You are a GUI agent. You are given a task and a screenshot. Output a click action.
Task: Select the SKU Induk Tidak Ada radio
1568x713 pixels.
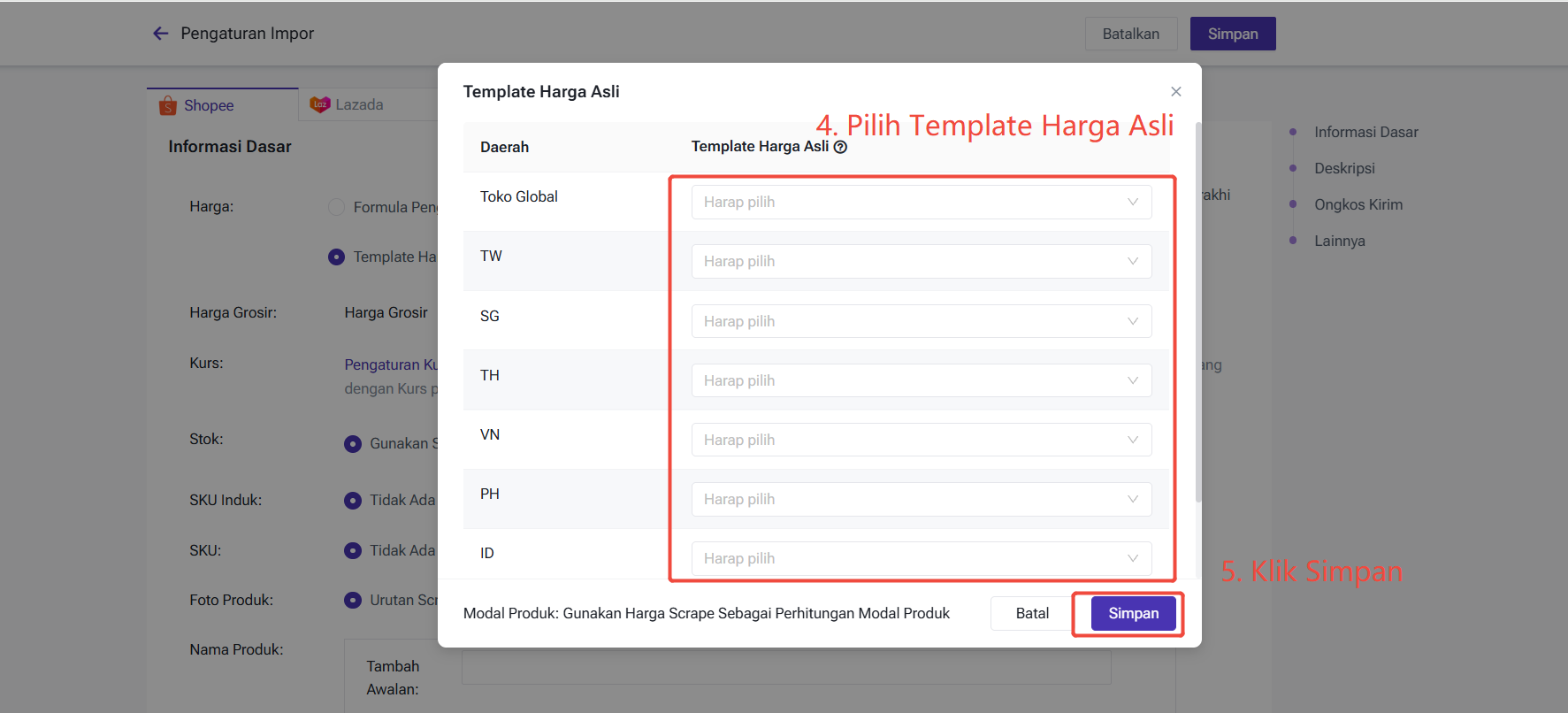(x=353, y=500)
